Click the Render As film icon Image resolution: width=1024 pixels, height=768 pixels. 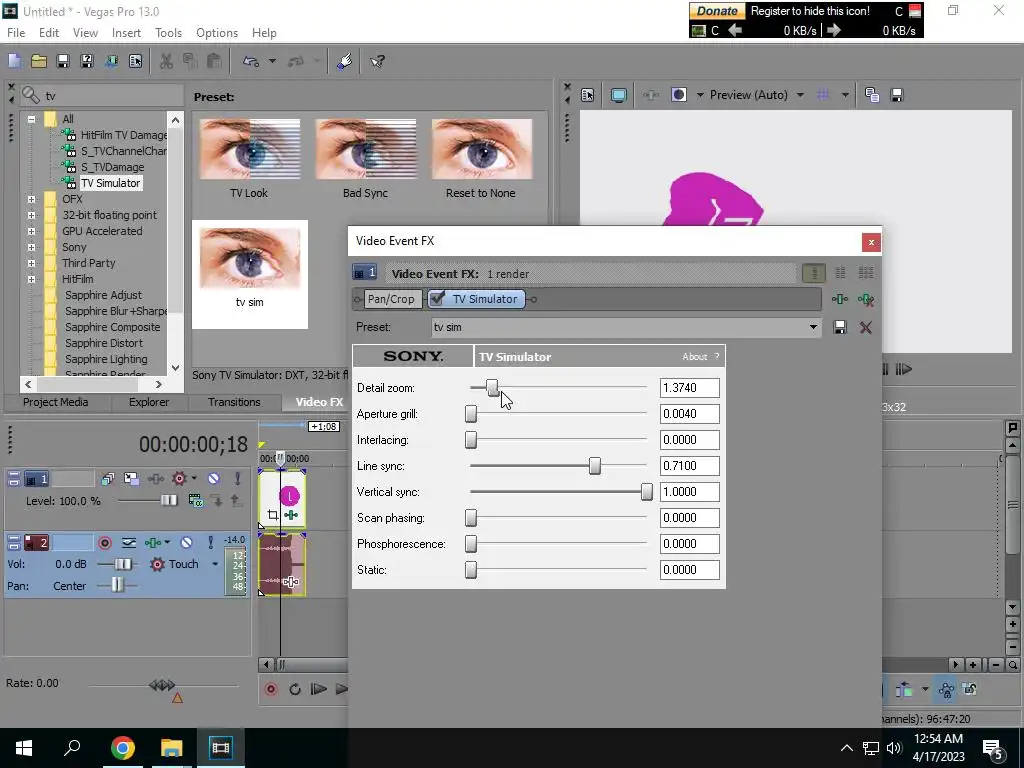111,61
